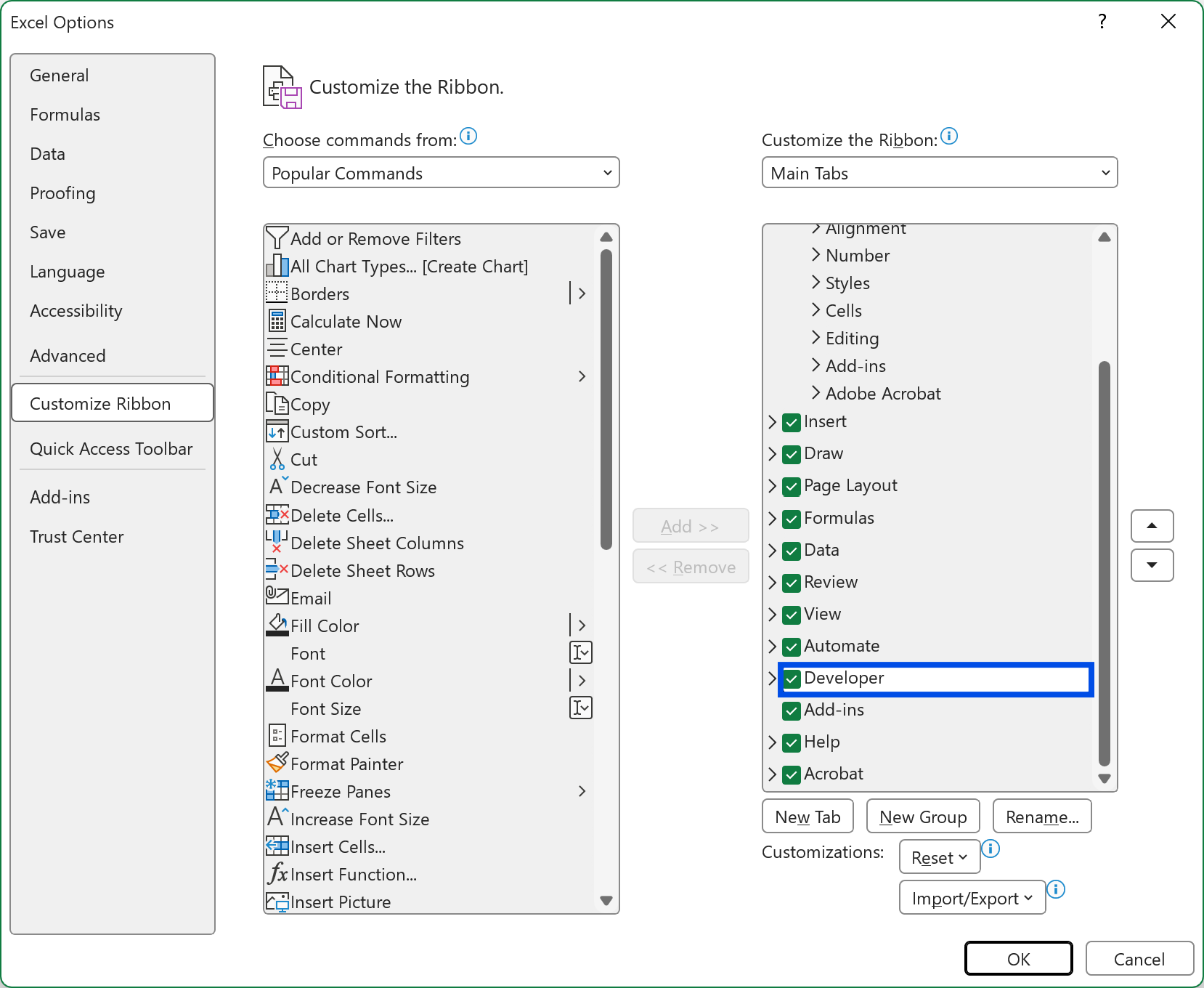Disable the Add-ins tab checkbox
Viewport: 1204px width, 988px height.
pyautogui.click(x=792, y=710)
